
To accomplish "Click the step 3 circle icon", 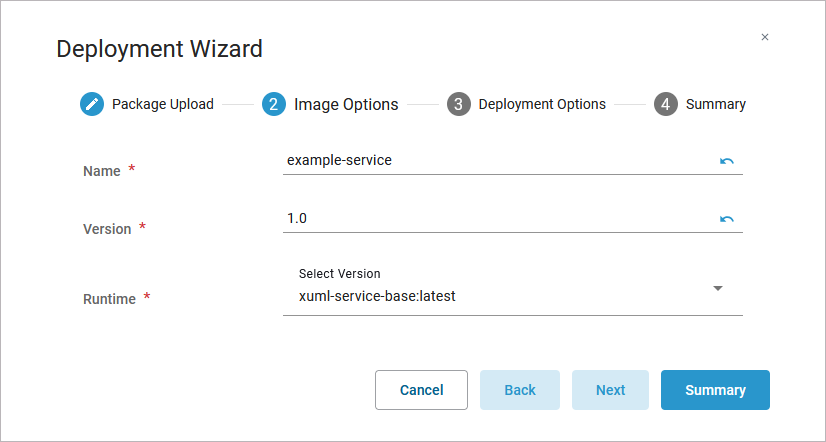I will [459, 104].
